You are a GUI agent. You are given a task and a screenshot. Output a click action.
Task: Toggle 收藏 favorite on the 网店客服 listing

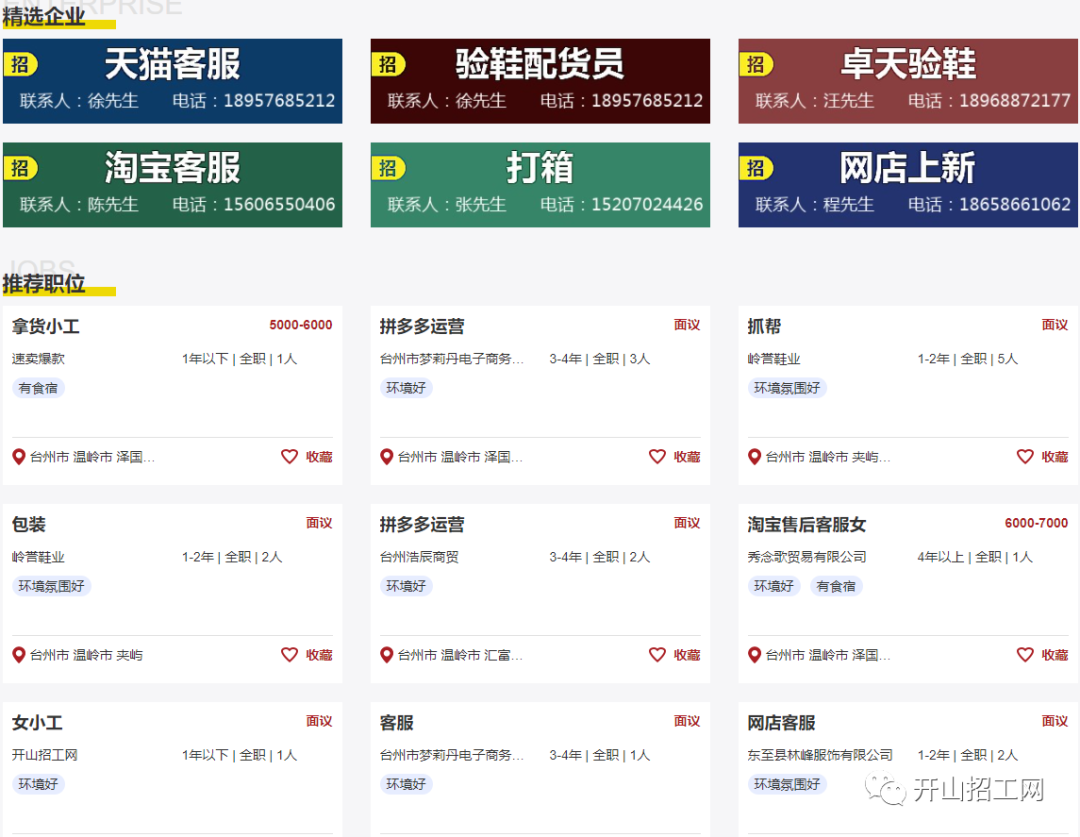[1042, 833]
